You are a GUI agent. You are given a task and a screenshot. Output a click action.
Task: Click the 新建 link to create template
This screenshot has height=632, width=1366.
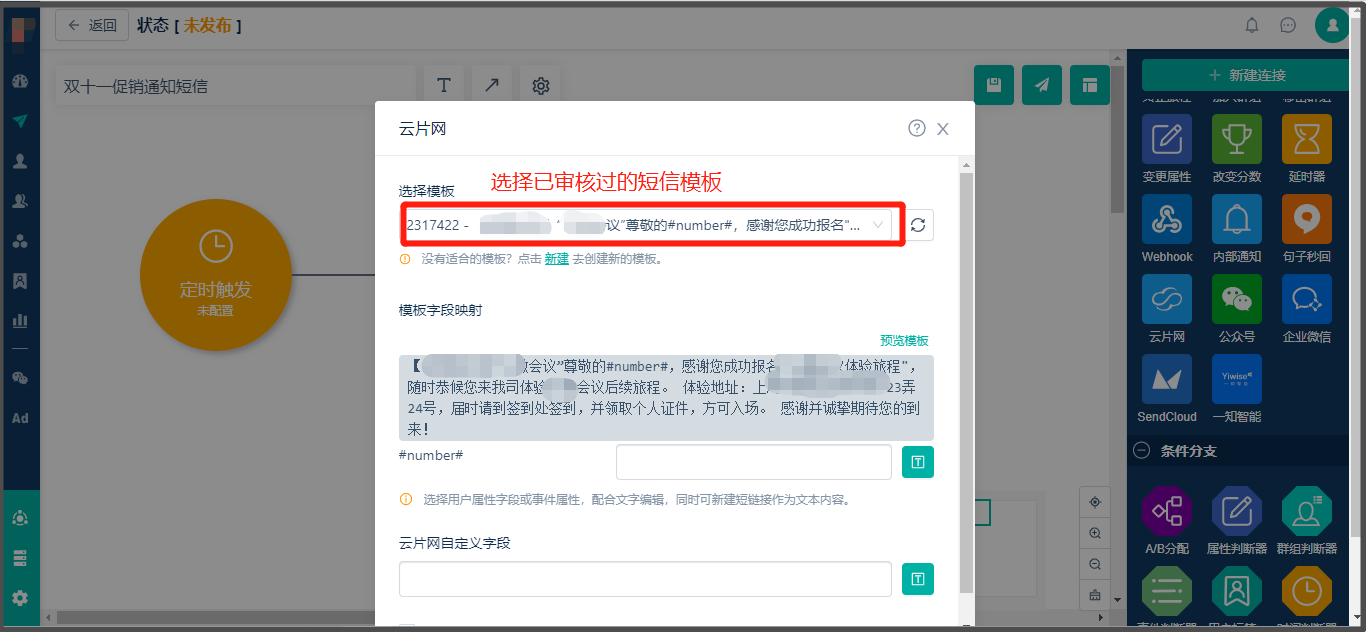[557, 259]
